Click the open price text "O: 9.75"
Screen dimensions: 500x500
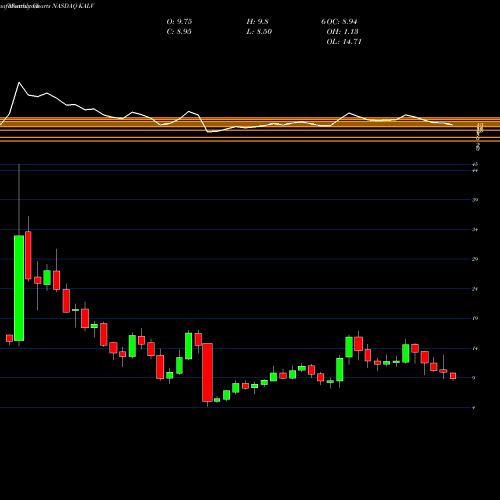[x=179, y=22]
